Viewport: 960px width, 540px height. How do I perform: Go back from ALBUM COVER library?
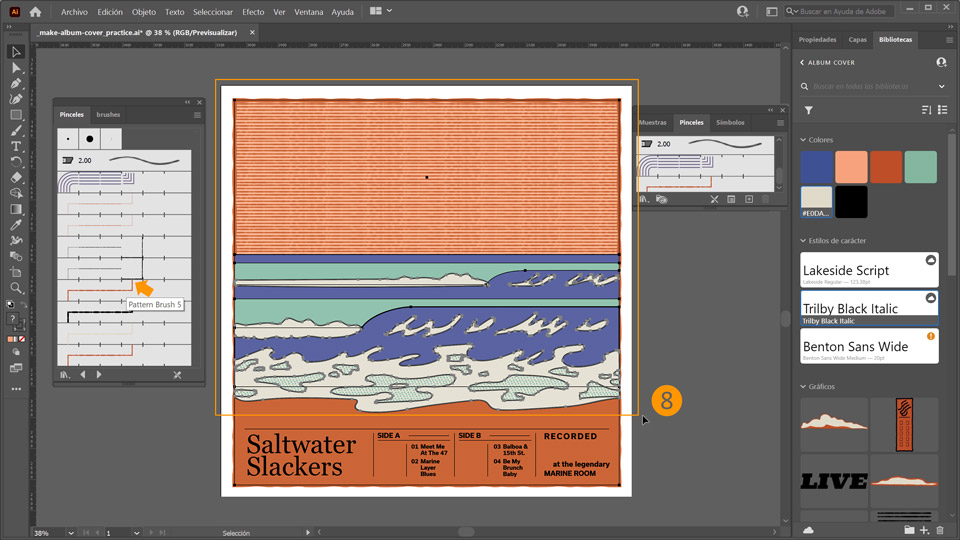(803, 62)
